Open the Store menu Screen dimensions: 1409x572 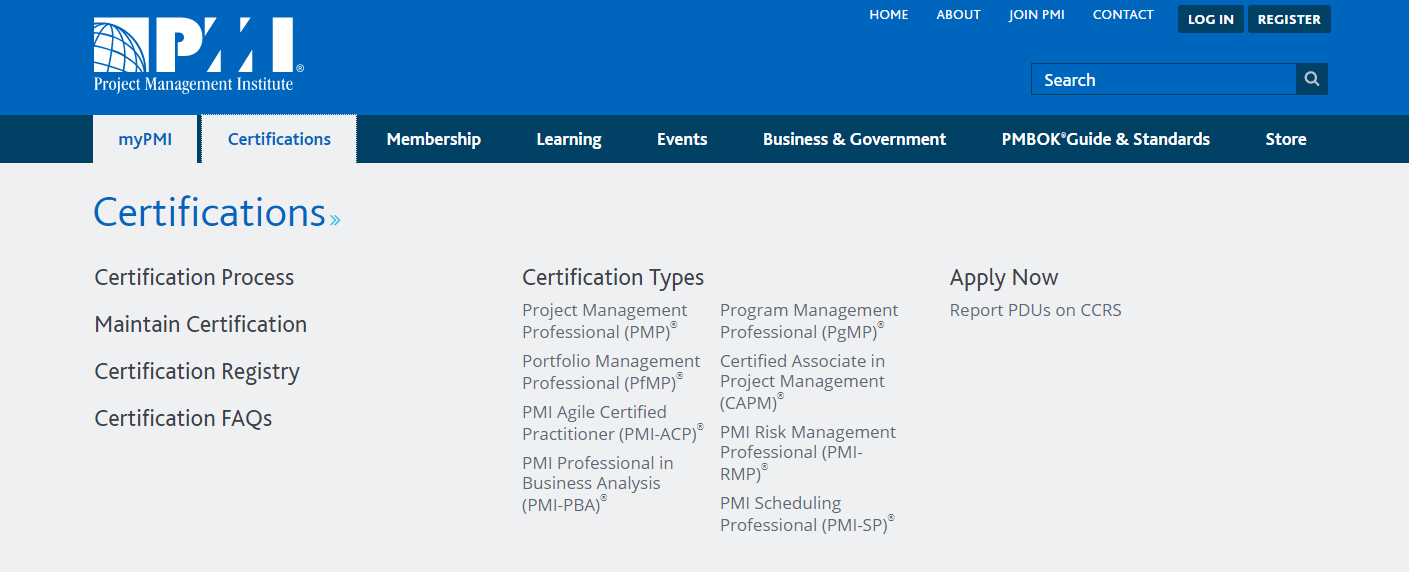click(1286, 139)
